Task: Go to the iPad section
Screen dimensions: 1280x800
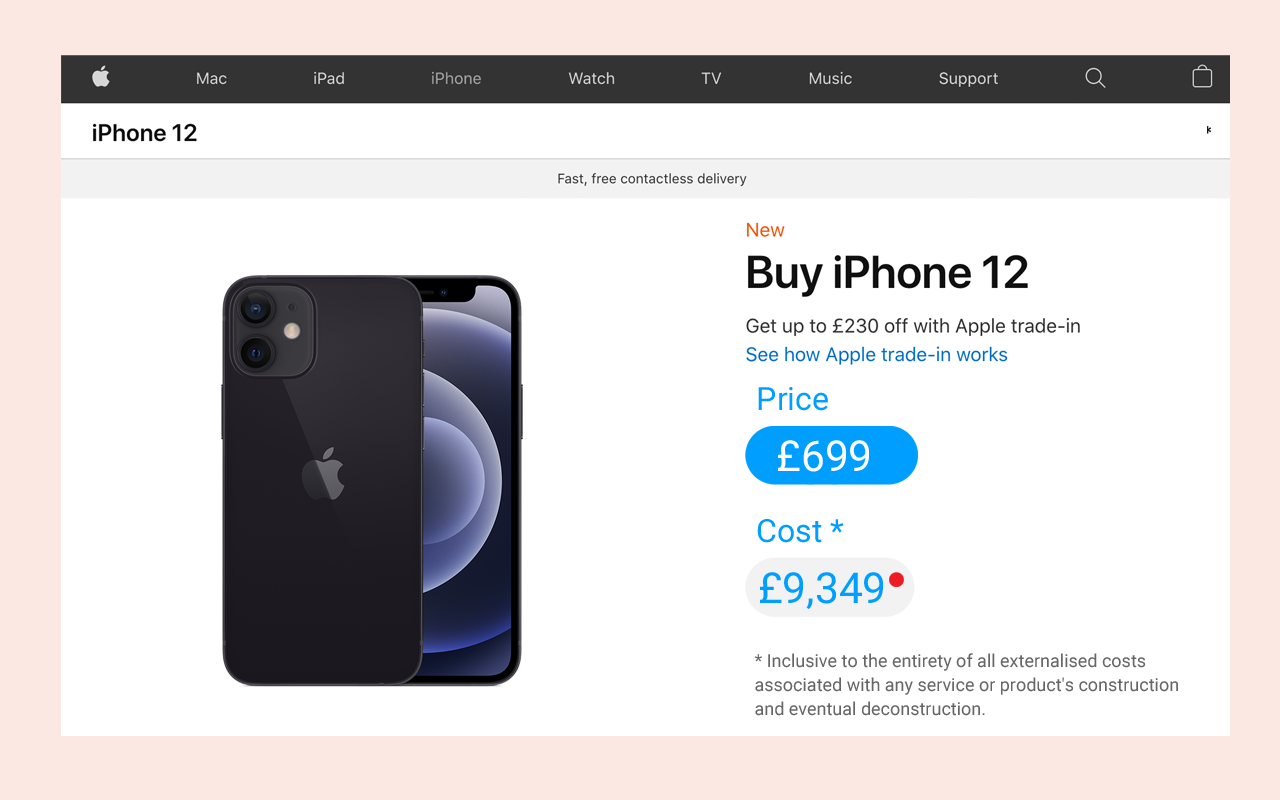Action: 329,78
